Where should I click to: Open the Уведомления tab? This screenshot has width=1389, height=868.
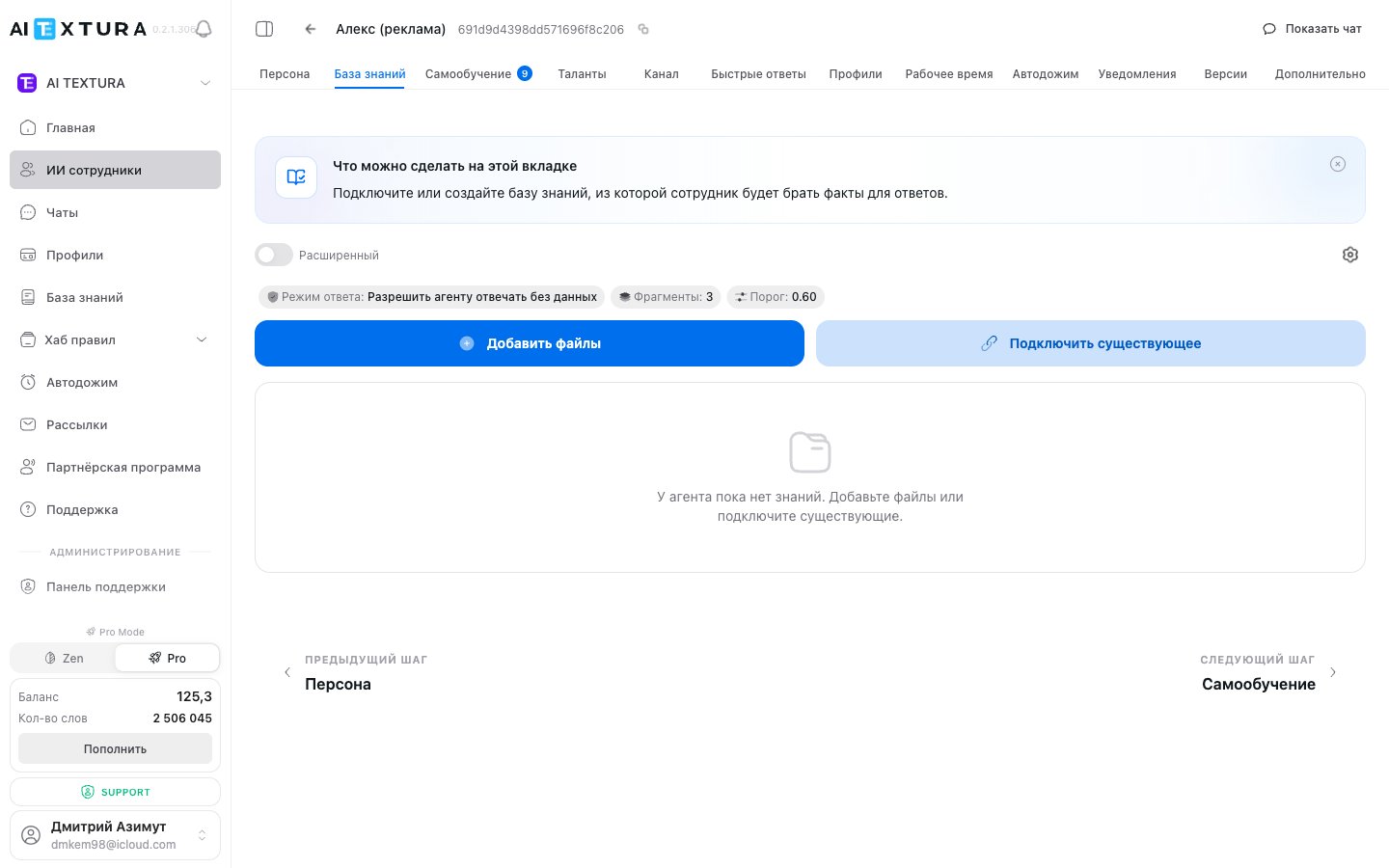tap(1137, 74)
